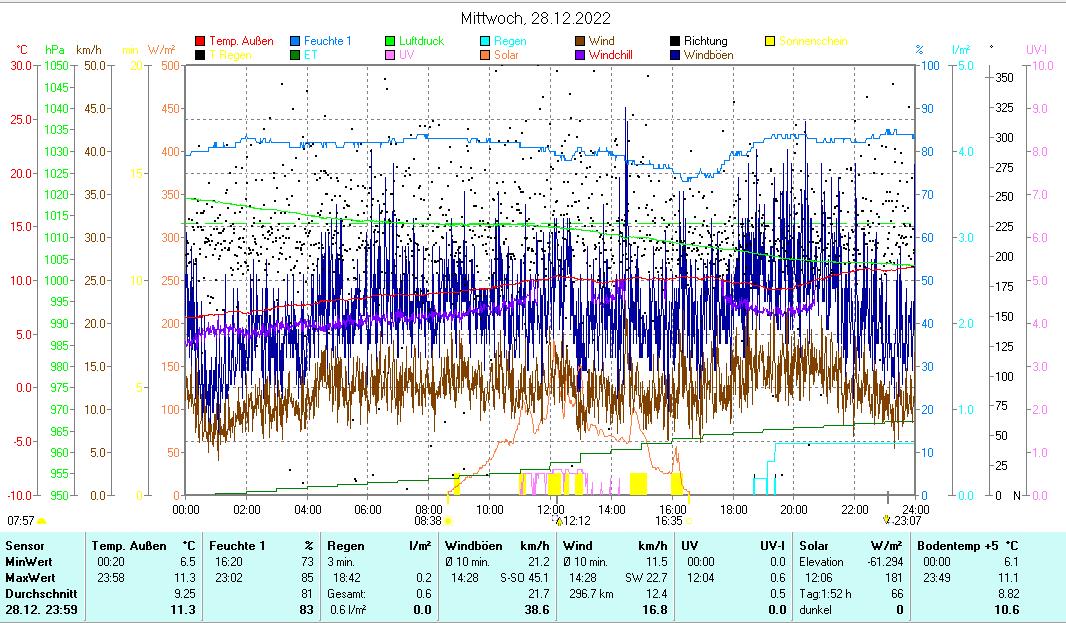Viewport: 1066px width, 623px height.
Task: Click the navy Windböen legend swatch
Action: point(675,55)
